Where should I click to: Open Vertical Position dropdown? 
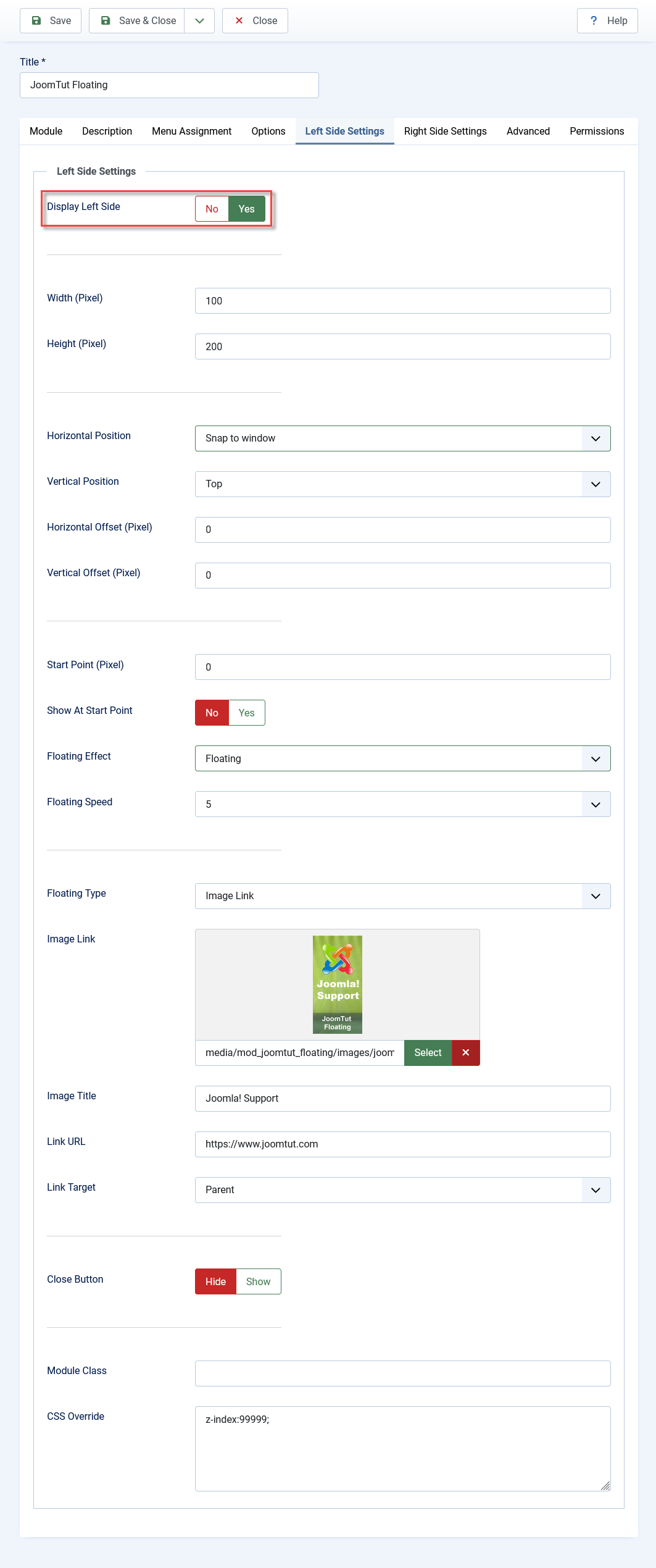[403, 484]
